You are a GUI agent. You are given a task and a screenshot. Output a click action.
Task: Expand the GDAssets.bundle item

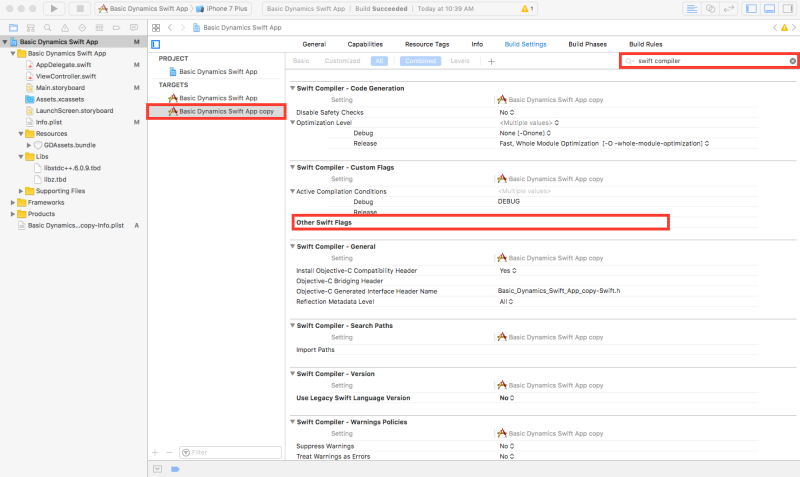point(29,145)
